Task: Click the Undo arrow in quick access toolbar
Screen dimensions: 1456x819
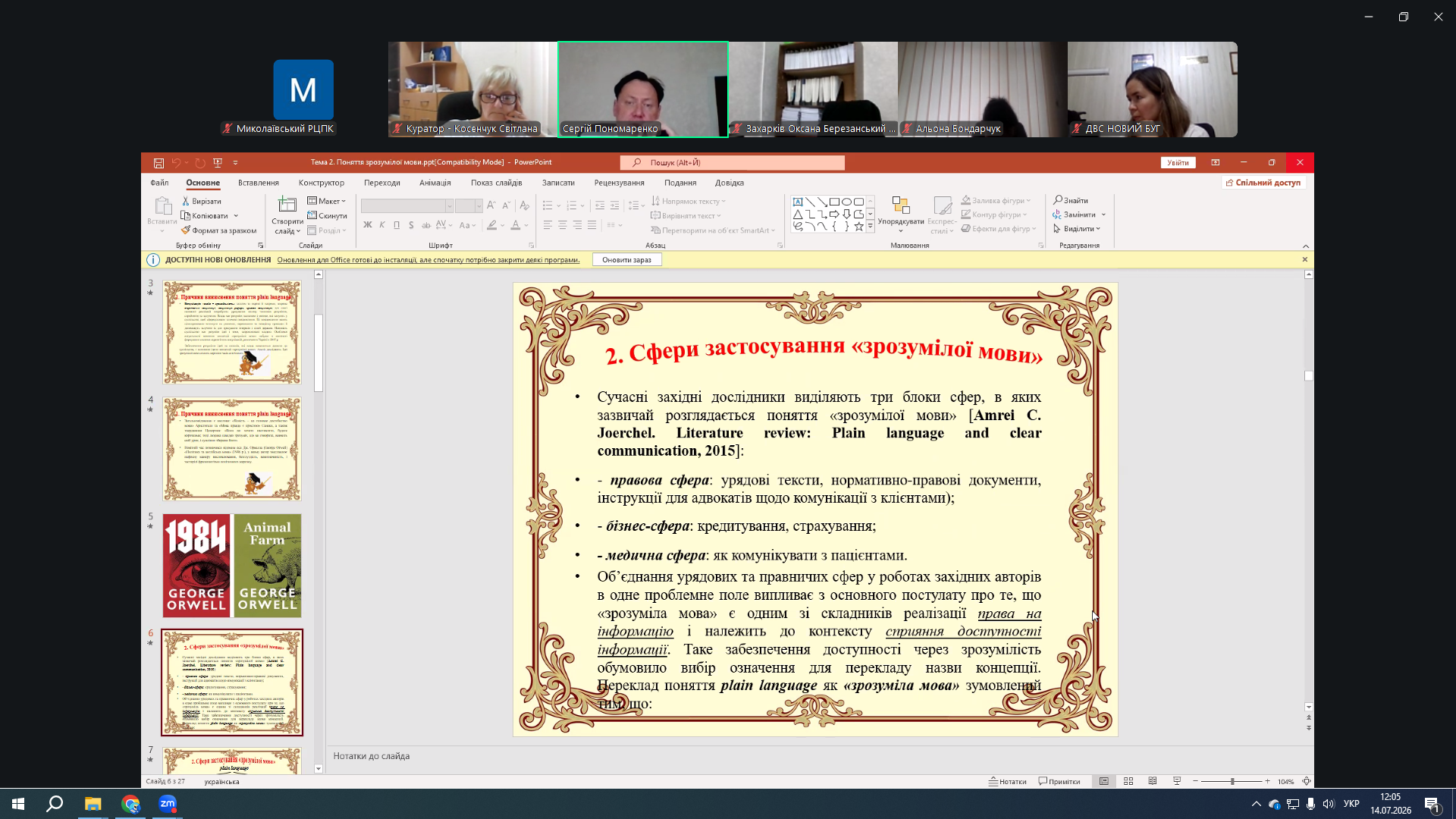Action: [176, 163]
